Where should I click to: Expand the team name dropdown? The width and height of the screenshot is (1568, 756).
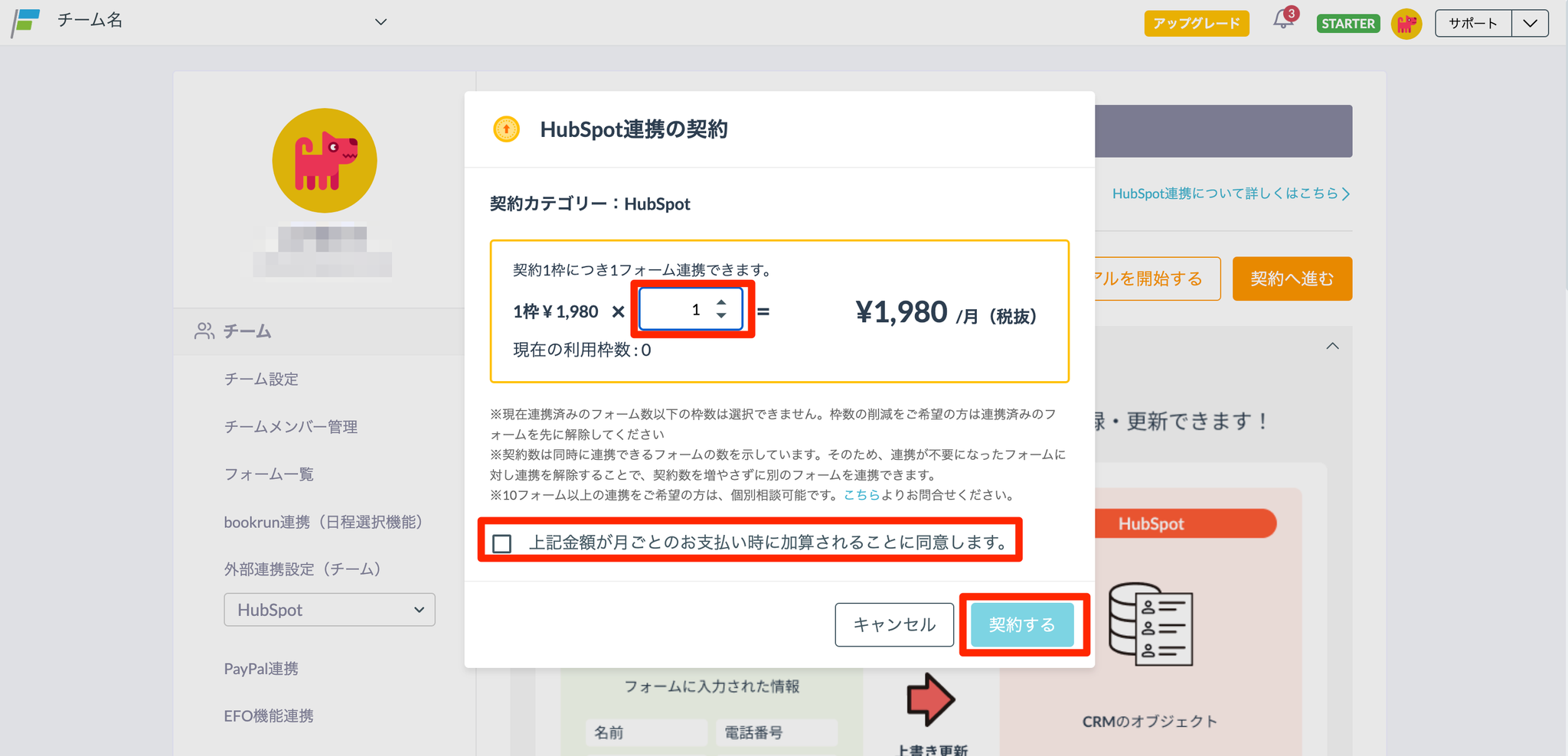pos(381,21)
